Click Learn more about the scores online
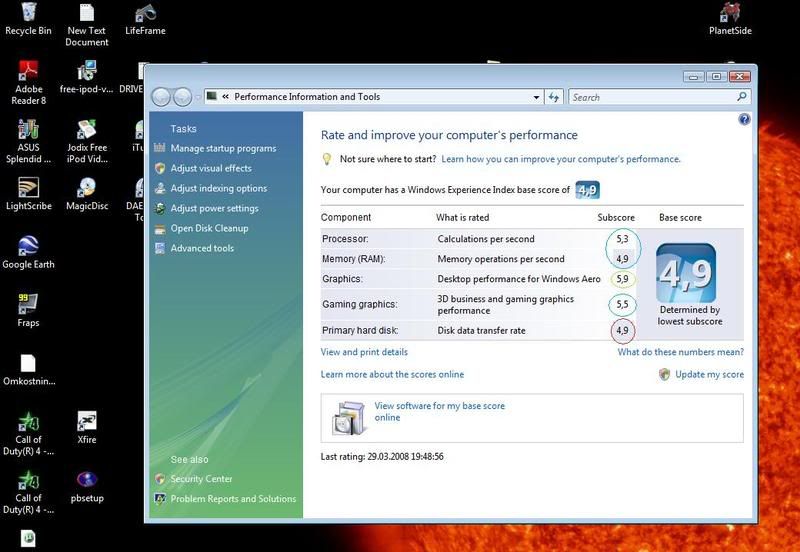Screen dimensions: 800x552 click(392, 374)
